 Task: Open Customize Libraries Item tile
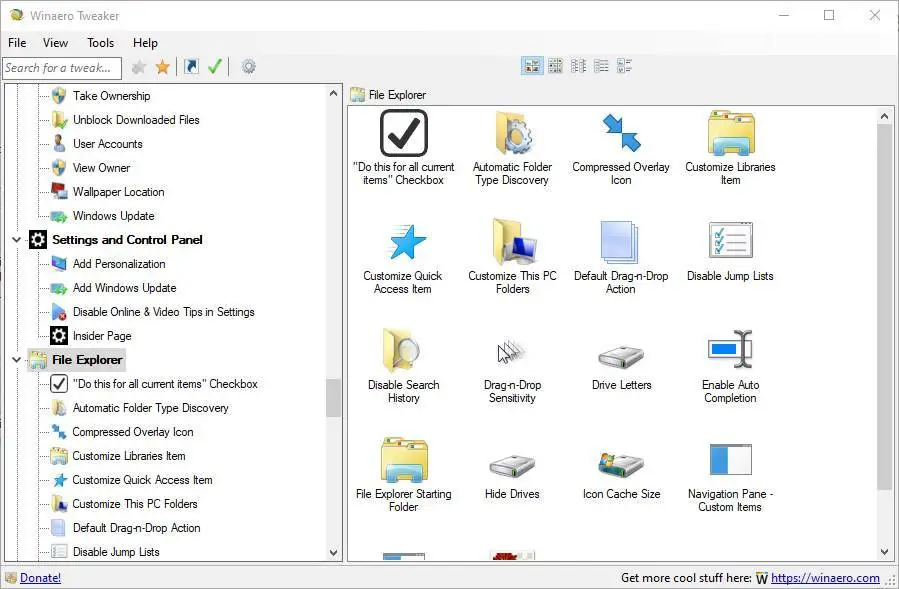[730, 148]
